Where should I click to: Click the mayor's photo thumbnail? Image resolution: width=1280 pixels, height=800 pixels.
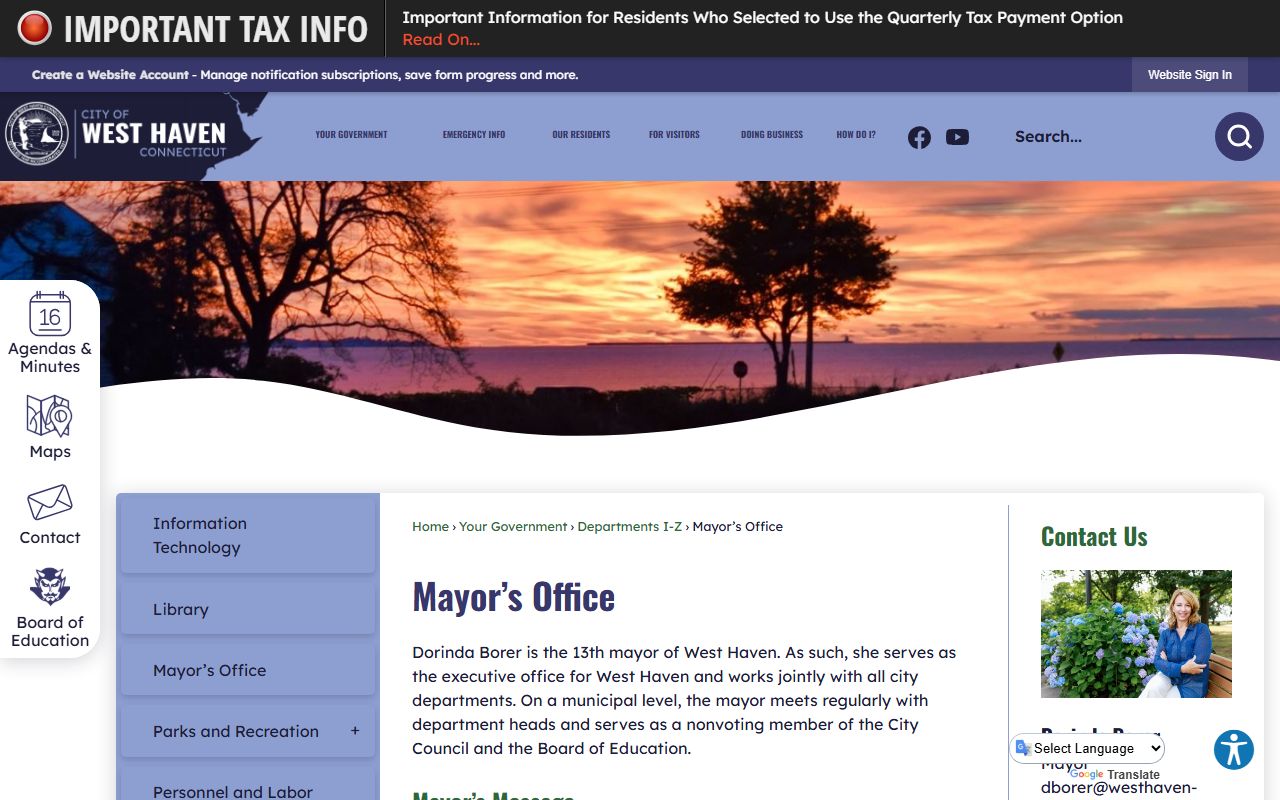click(x=1136, y=634)
